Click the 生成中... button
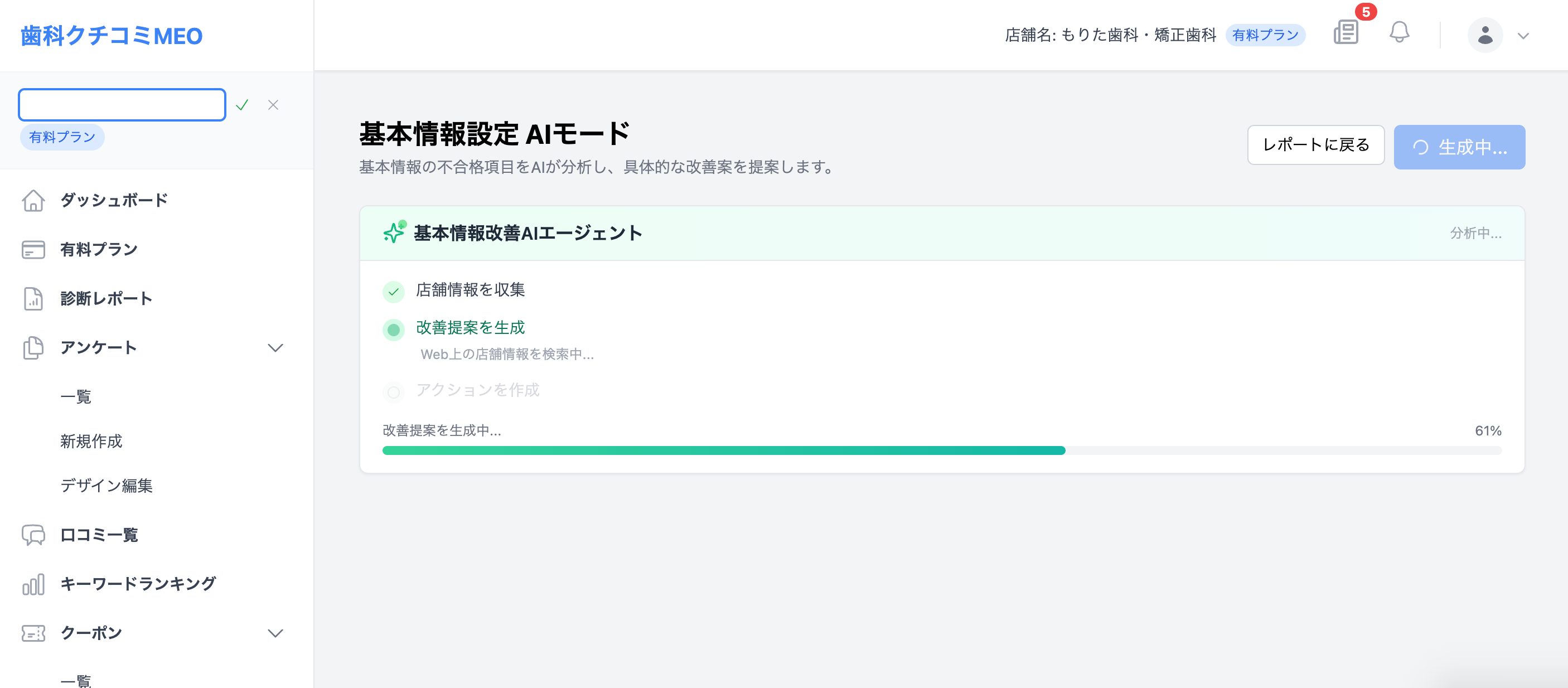This screenshot has height=688, width=1568. pos(1459,147)
